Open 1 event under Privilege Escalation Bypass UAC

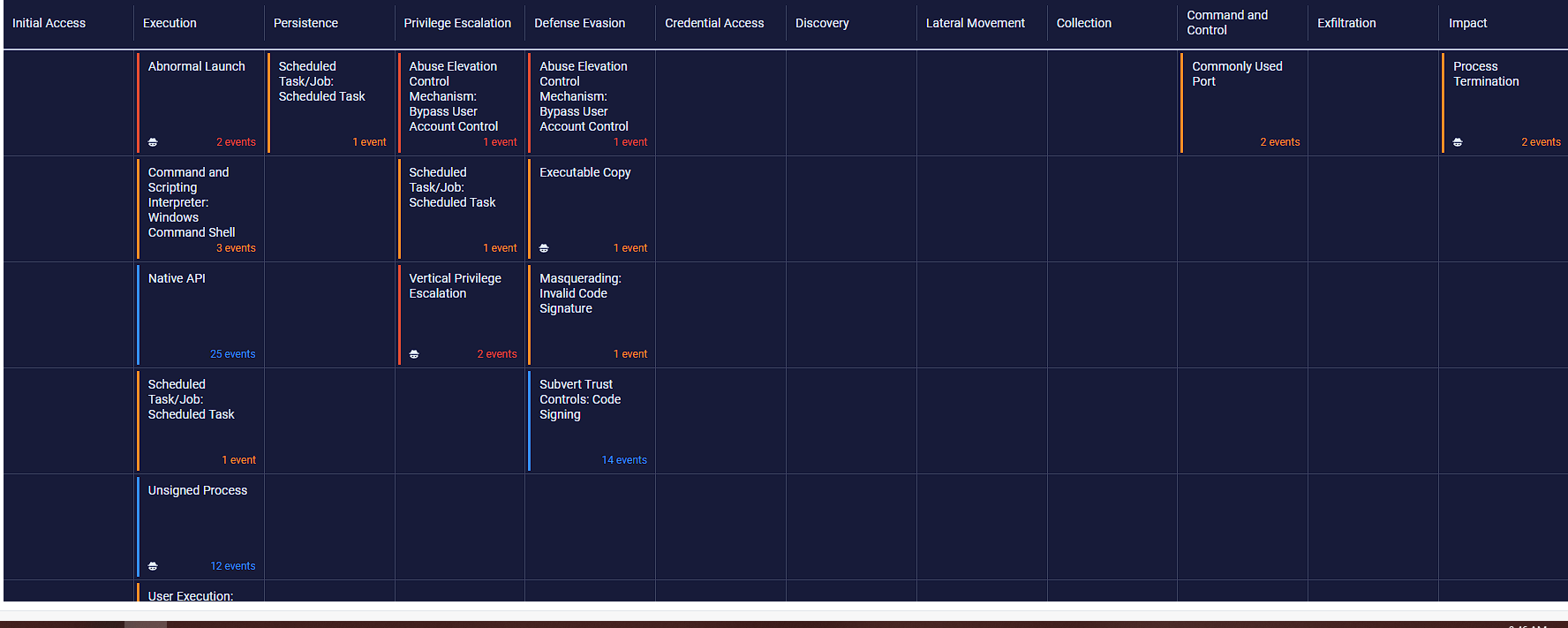(x=500, y=142)
